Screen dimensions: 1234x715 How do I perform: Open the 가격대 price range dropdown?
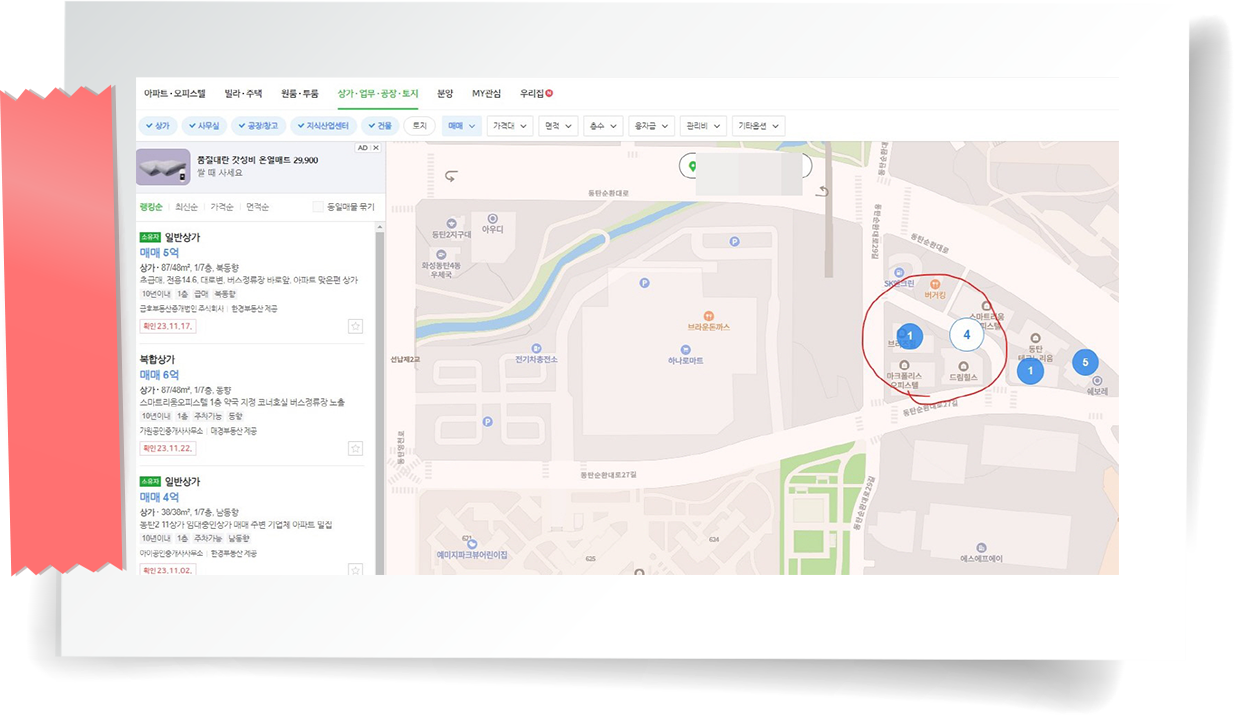click(x=510, y=126)
